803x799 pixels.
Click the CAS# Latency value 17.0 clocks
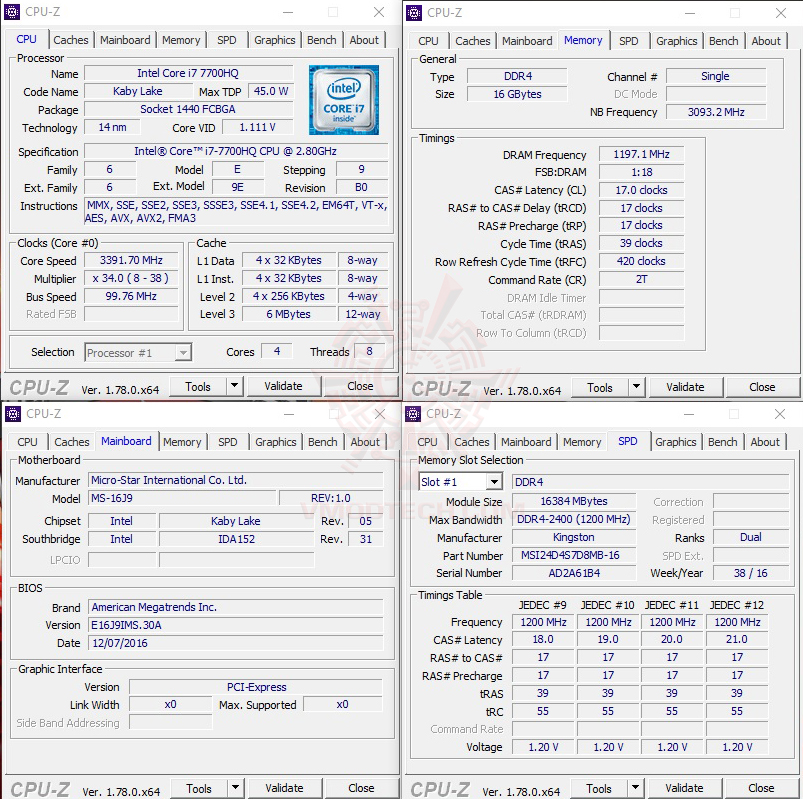pyautogui.click(x=641, y=190)
